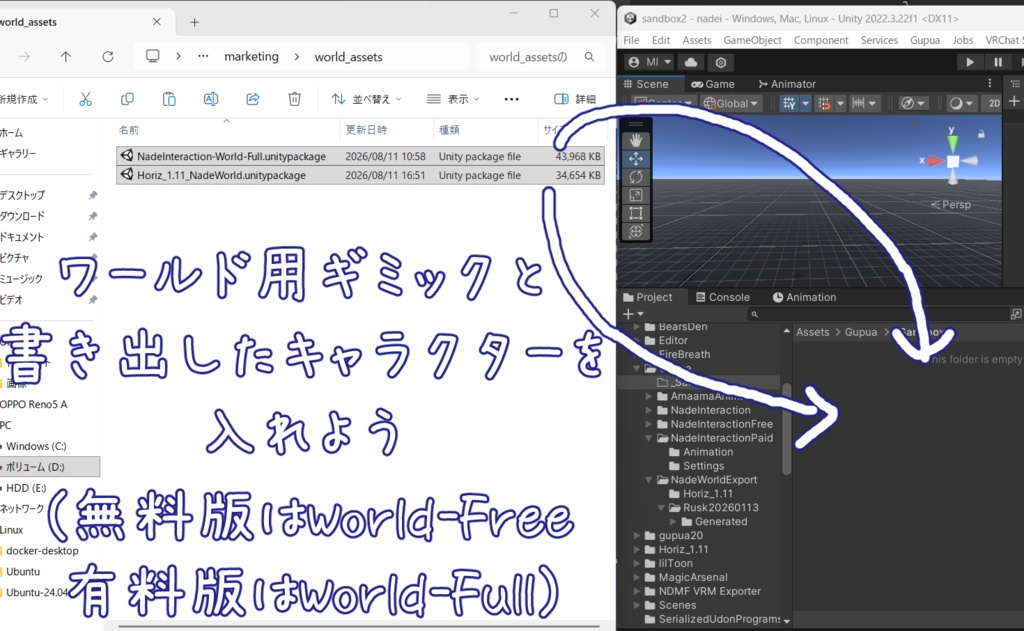Click the Explorer cut (scissors) icon
The height and width of the screenshot is (631, 1024).
click(x=86, y=99)
